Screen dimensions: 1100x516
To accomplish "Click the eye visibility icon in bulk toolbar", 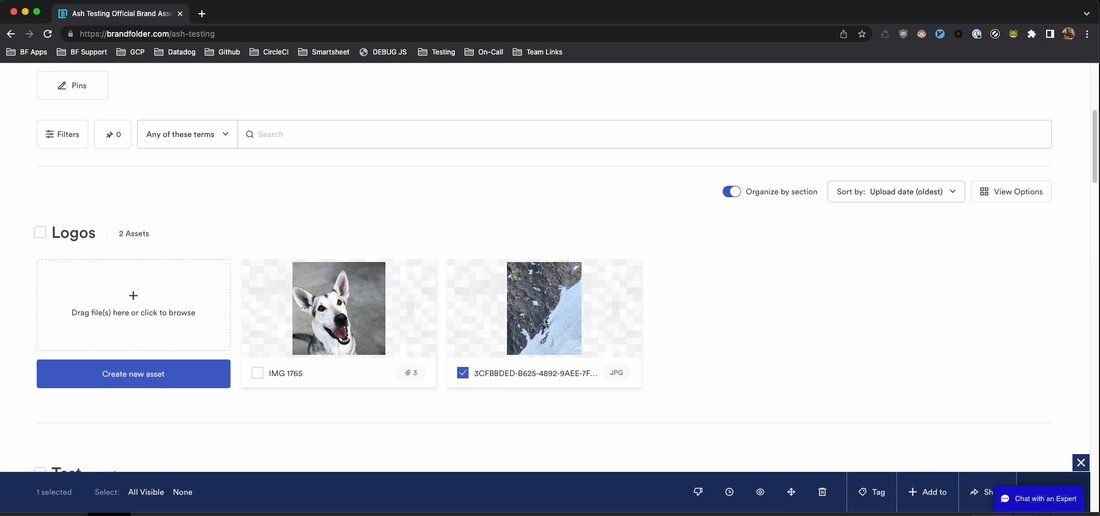I will point(760,492).
